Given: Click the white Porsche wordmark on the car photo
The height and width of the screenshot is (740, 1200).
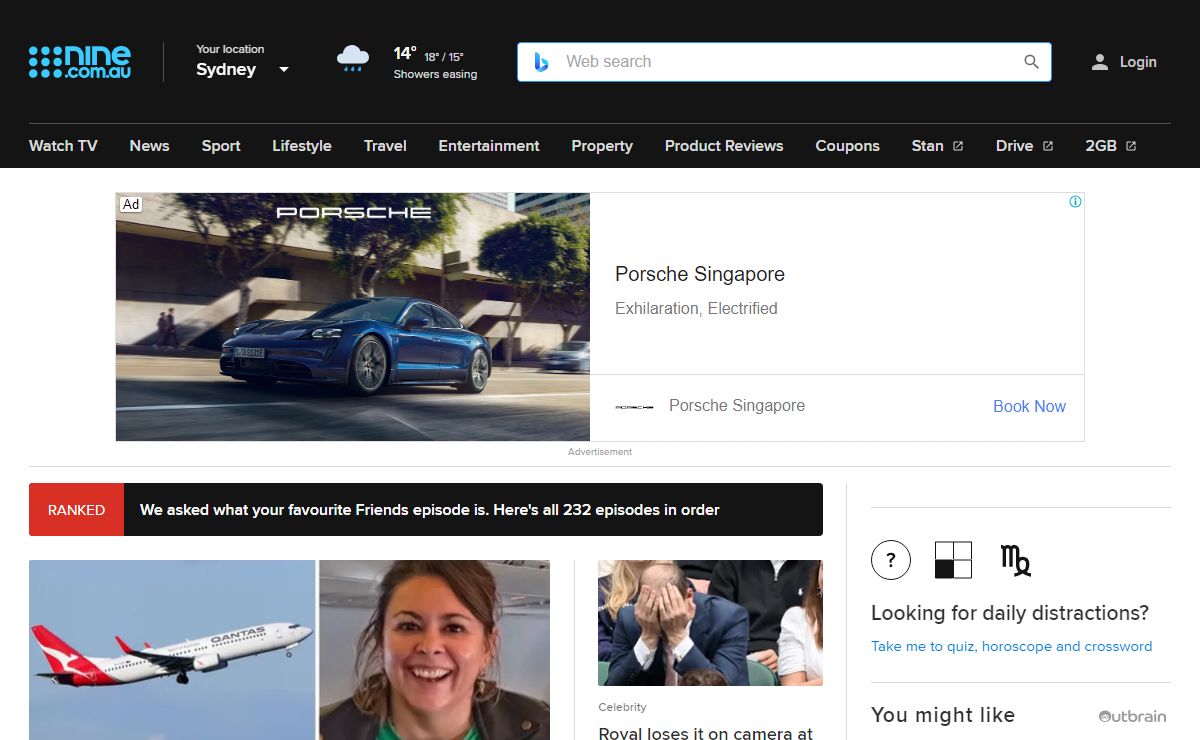Looking at the screenshot, I should [354, 212].
